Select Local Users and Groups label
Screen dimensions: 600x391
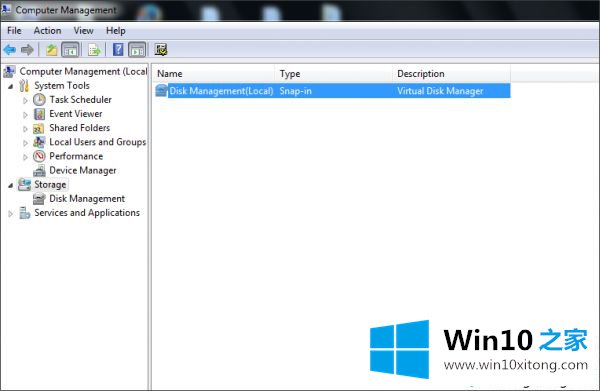(98, 142)
